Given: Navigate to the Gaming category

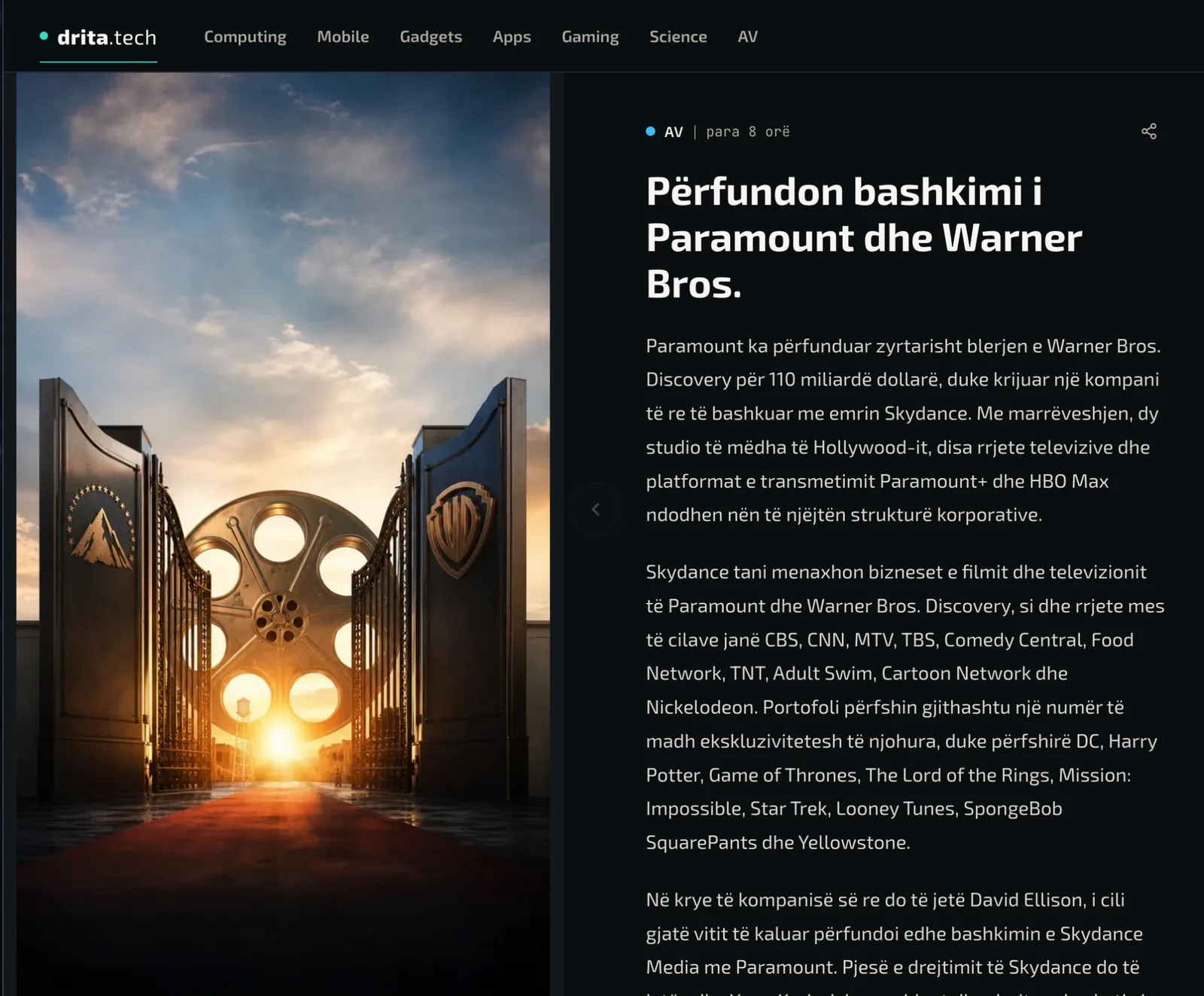Looking at the screenshot, I should click(591, 37).
